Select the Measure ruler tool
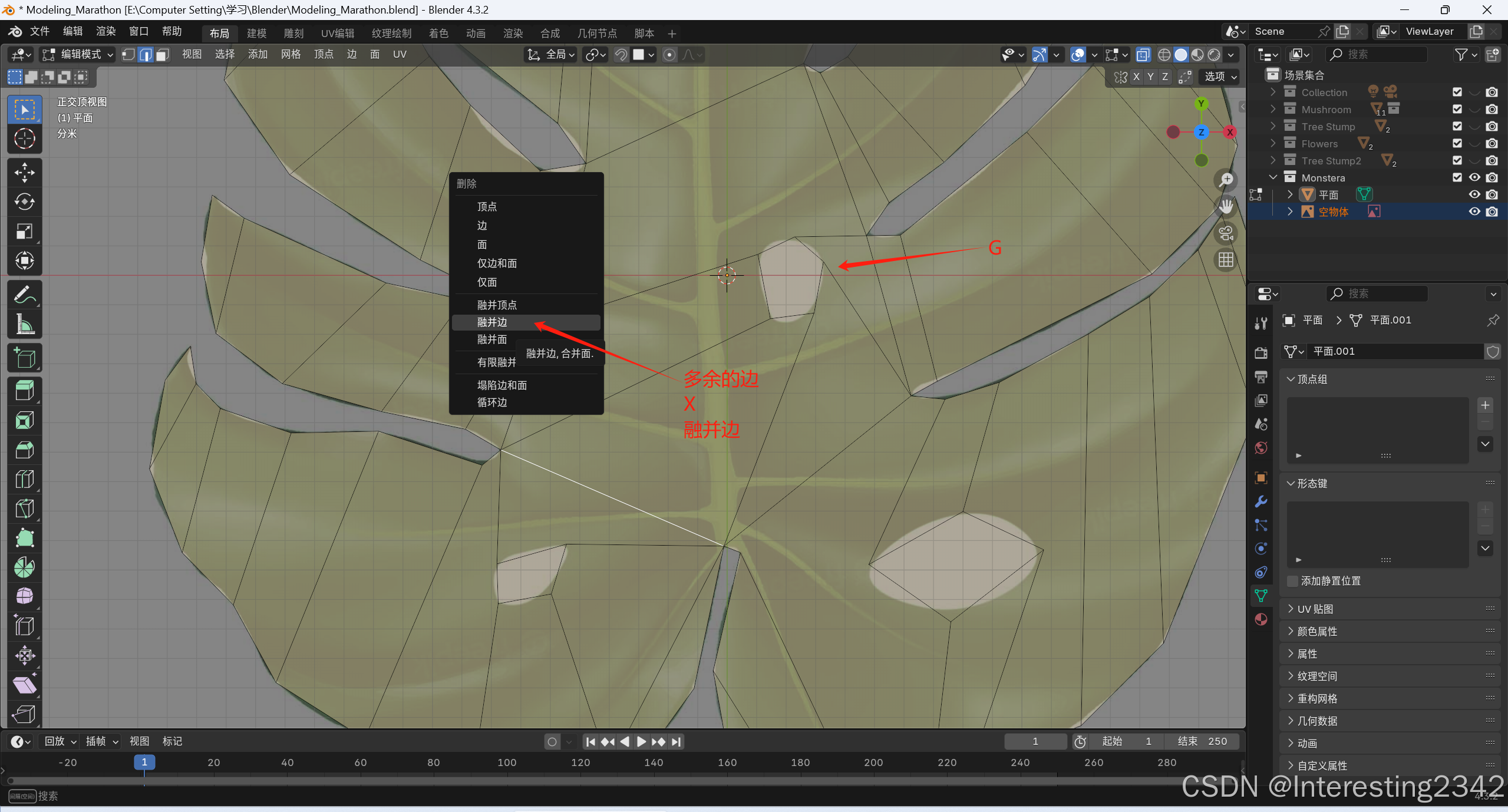 (x=24, y=324)
